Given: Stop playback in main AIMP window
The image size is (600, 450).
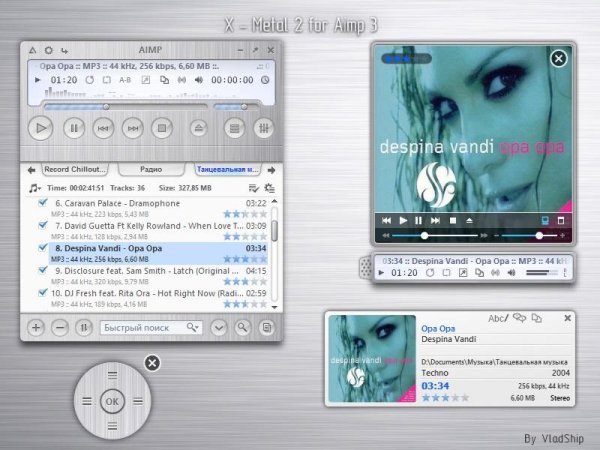Looking at the screenshot, I should click(162, 128).
